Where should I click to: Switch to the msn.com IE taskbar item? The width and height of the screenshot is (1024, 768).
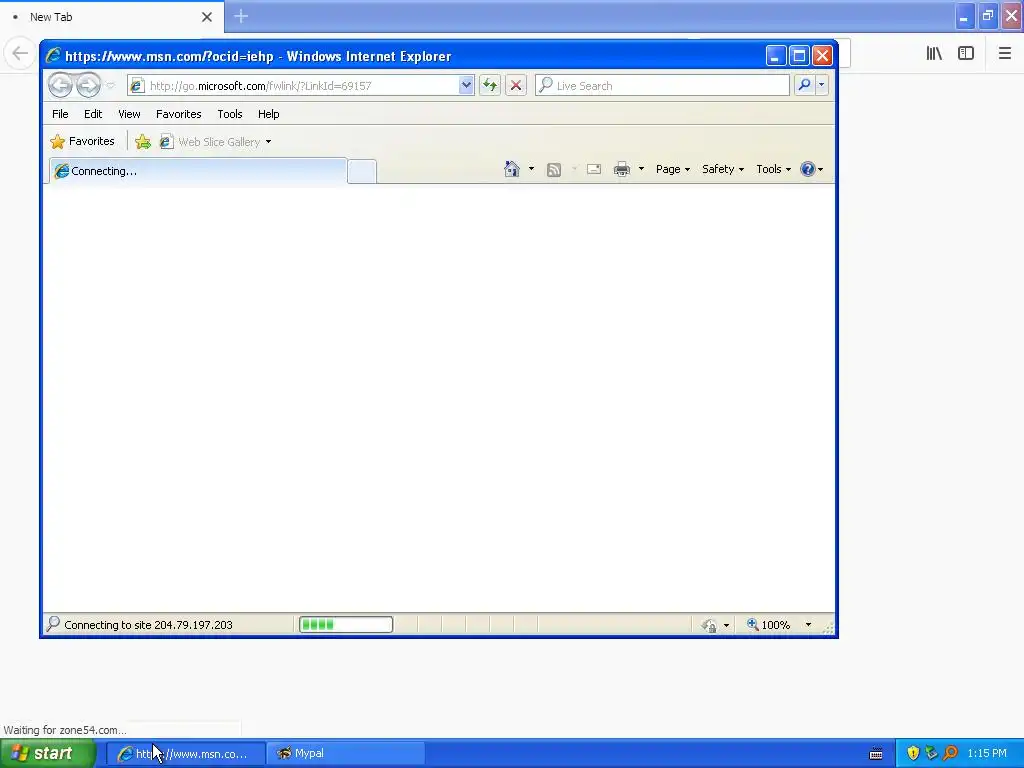(x=185, y=754)
